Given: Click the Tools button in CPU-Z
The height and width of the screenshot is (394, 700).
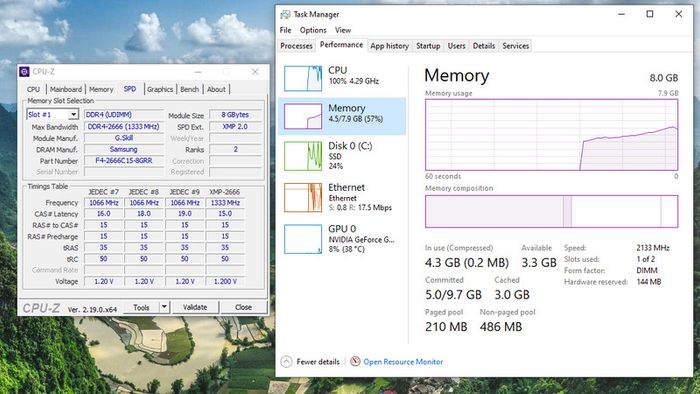Looking at the screenshot, I should (141, 307).
